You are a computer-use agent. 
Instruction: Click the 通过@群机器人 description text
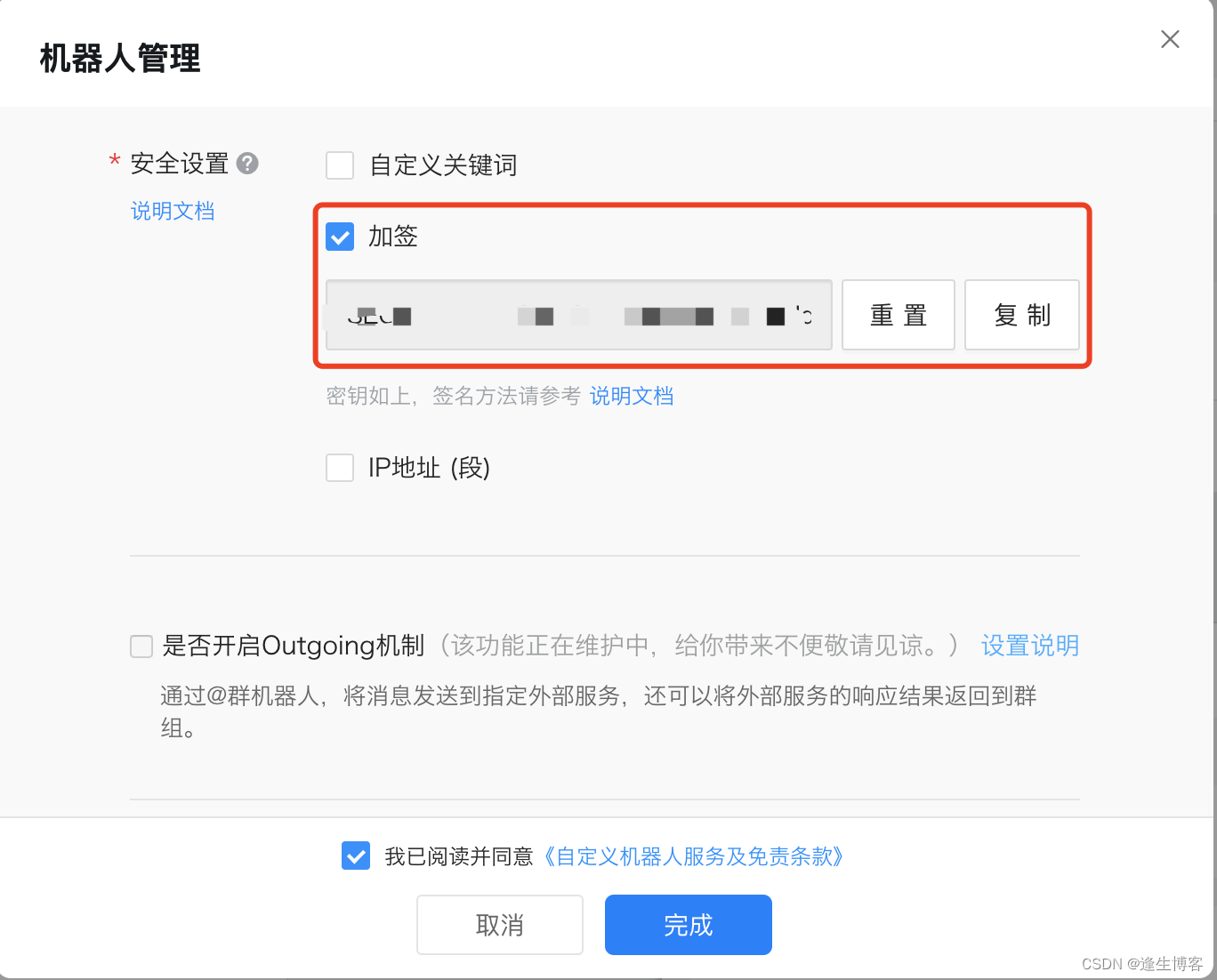(x=598, y=711)
